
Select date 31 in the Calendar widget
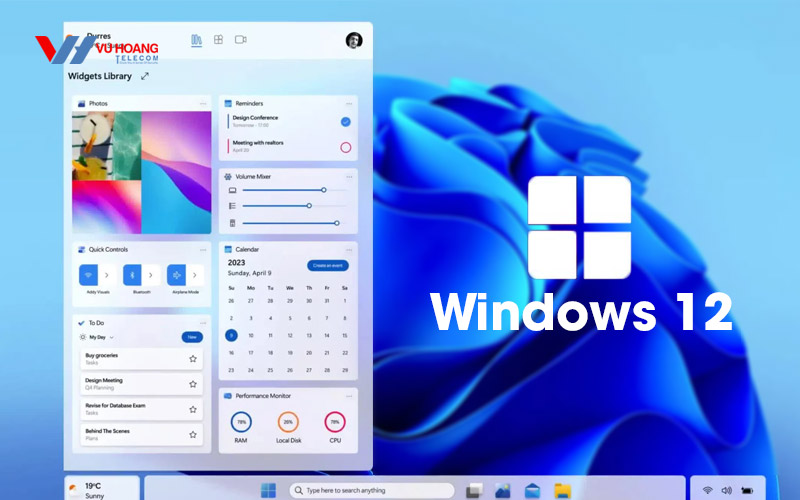[327, 301]
